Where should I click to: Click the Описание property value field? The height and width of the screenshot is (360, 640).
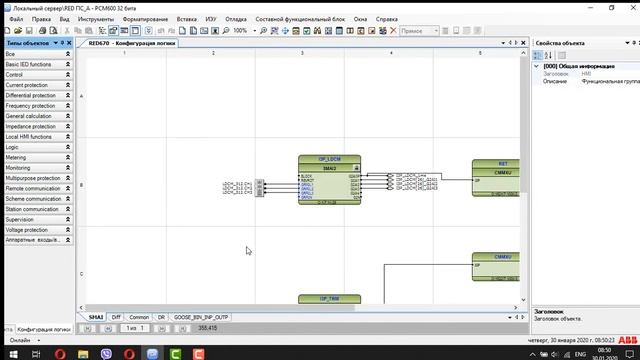pyautogui.click(x=610, y=81)
